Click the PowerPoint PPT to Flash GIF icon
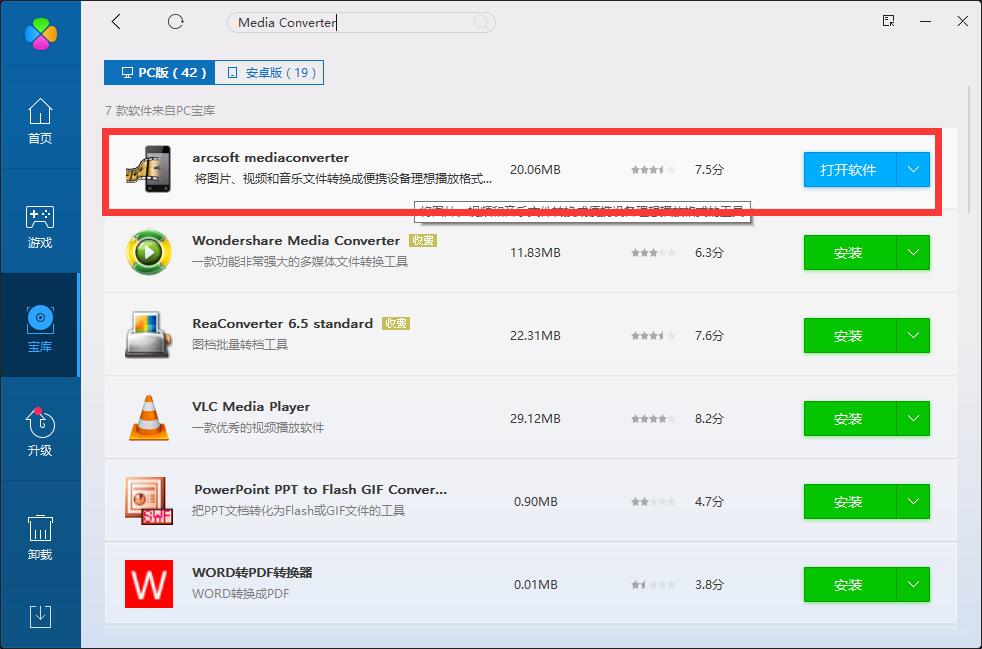 point(148,501)
